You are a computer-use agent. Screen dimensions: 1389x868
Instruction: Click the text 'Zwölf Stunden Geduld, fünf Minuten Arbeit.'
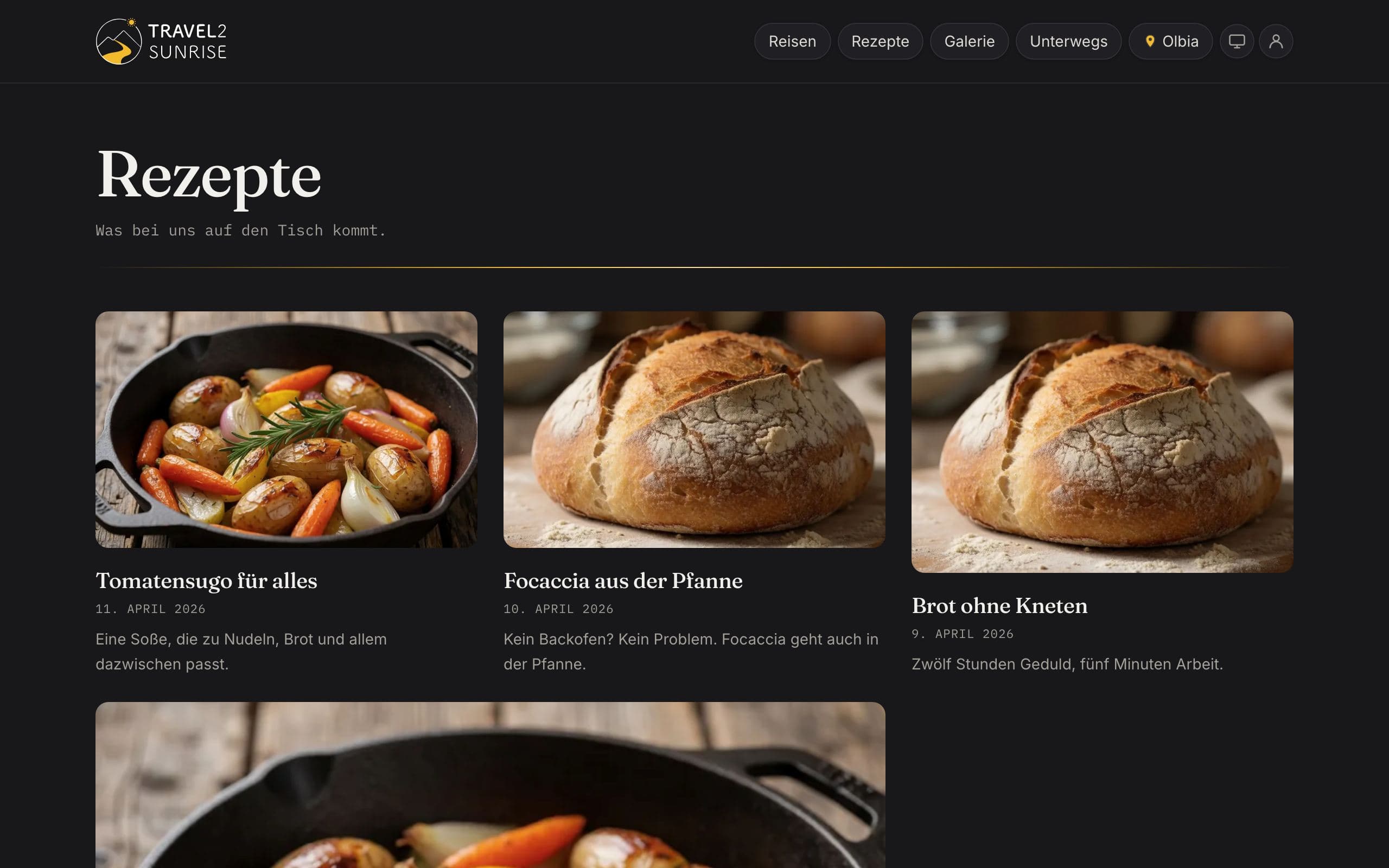tap(1067, 664)
